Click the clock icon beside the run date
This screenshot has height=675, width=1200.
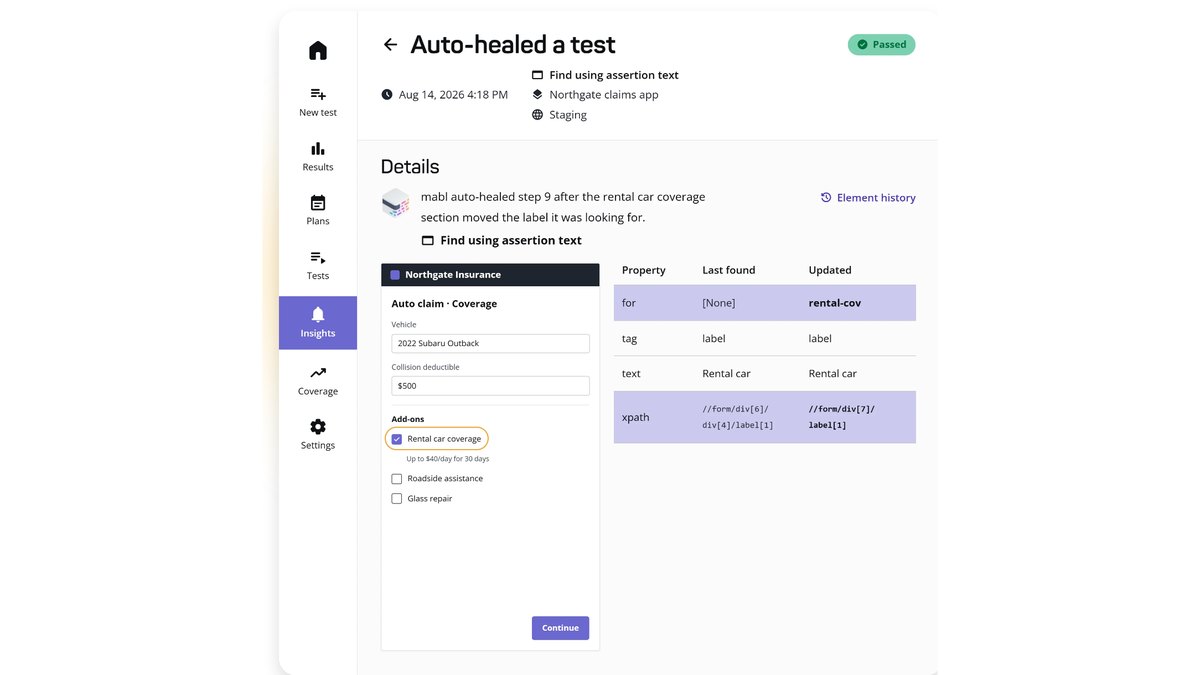387,95
